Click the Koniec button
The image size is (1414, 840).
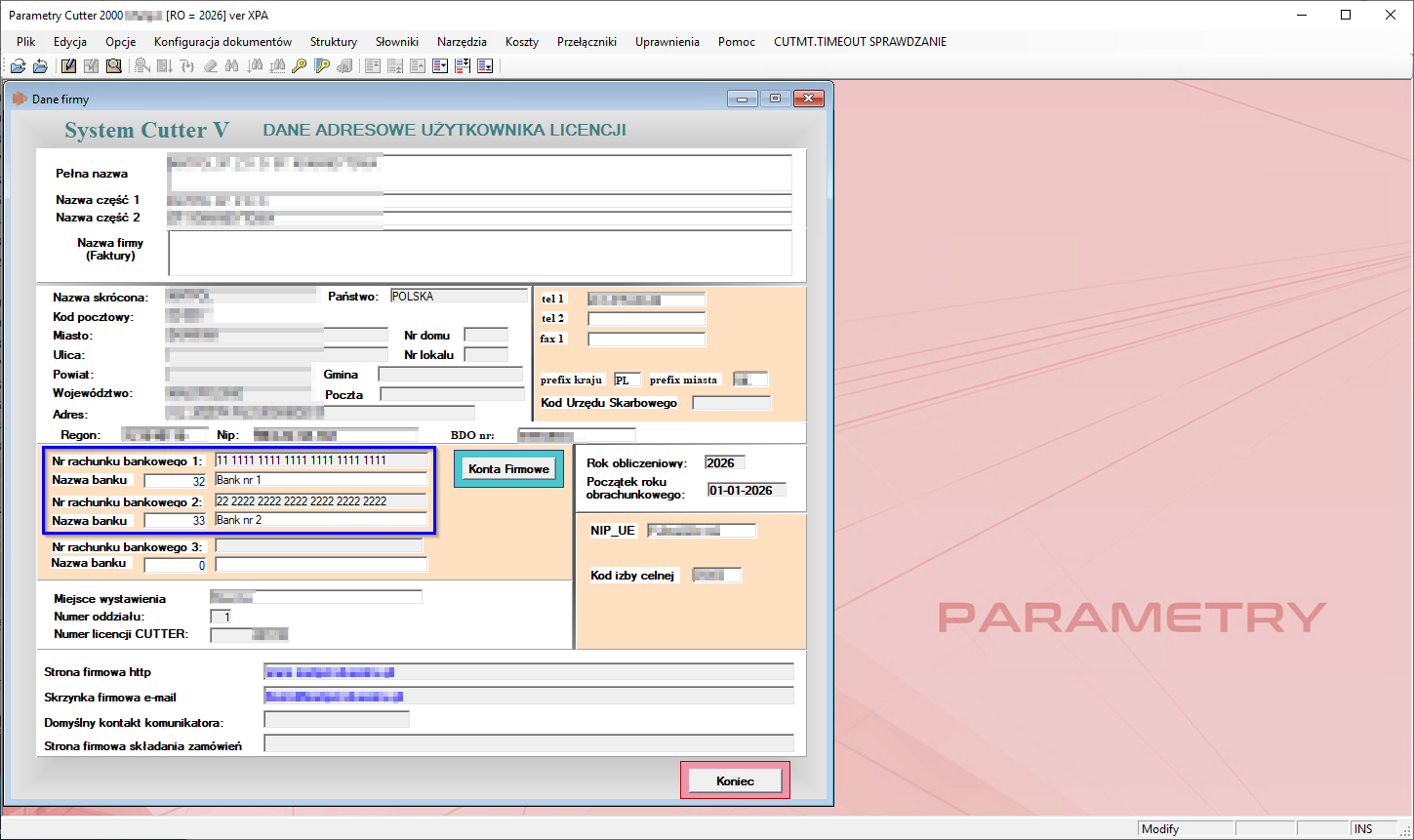coord(735,780)
